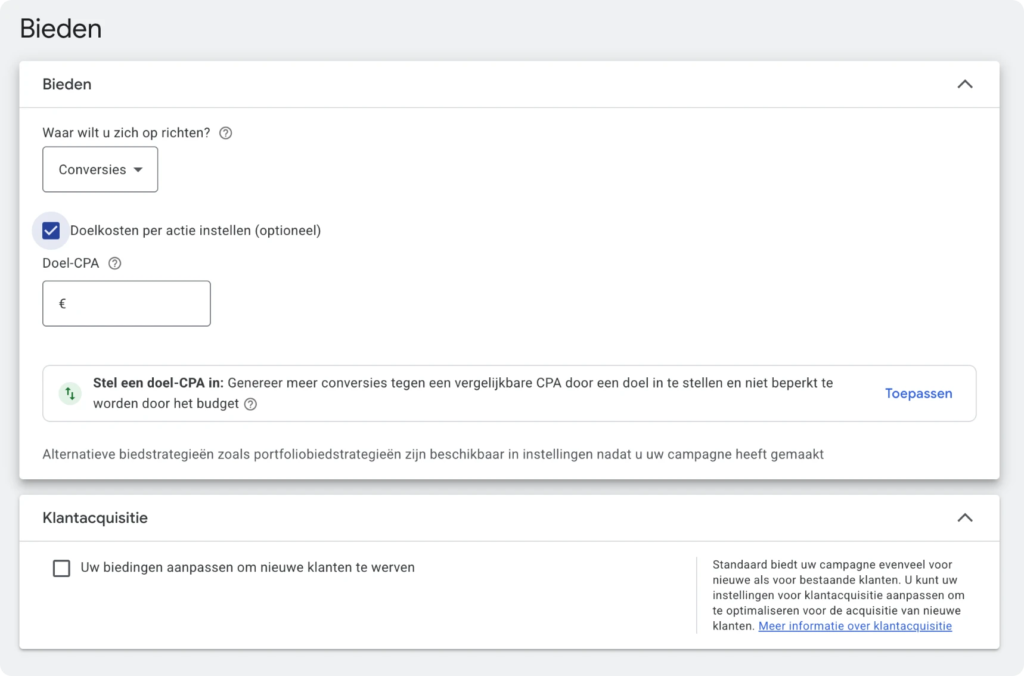
Task: Collapse the Klantacquisitie section chevron
Action: tap(965, 518)
